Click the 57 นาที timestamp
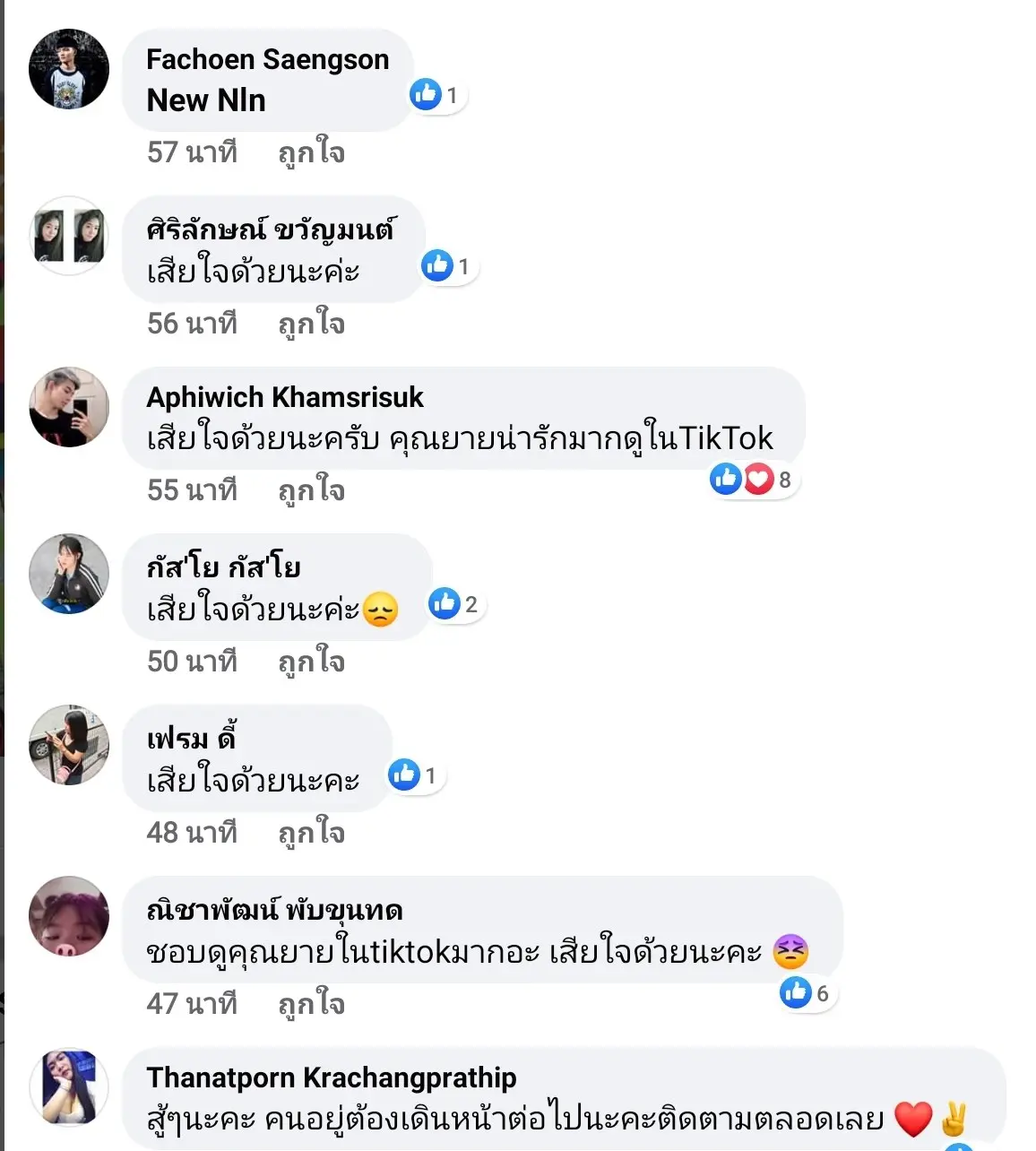This screenshot has width=1036, height=1151. tap(192, 152)
